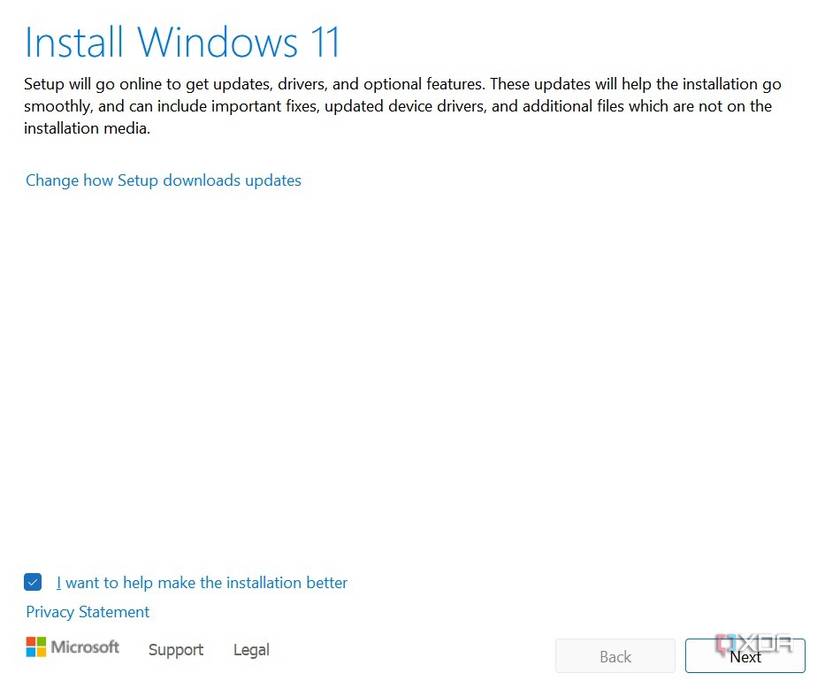This screenshot has height=689, width=825.
Task: Click the Microsoft brand name text
Action: coord(84,647)
